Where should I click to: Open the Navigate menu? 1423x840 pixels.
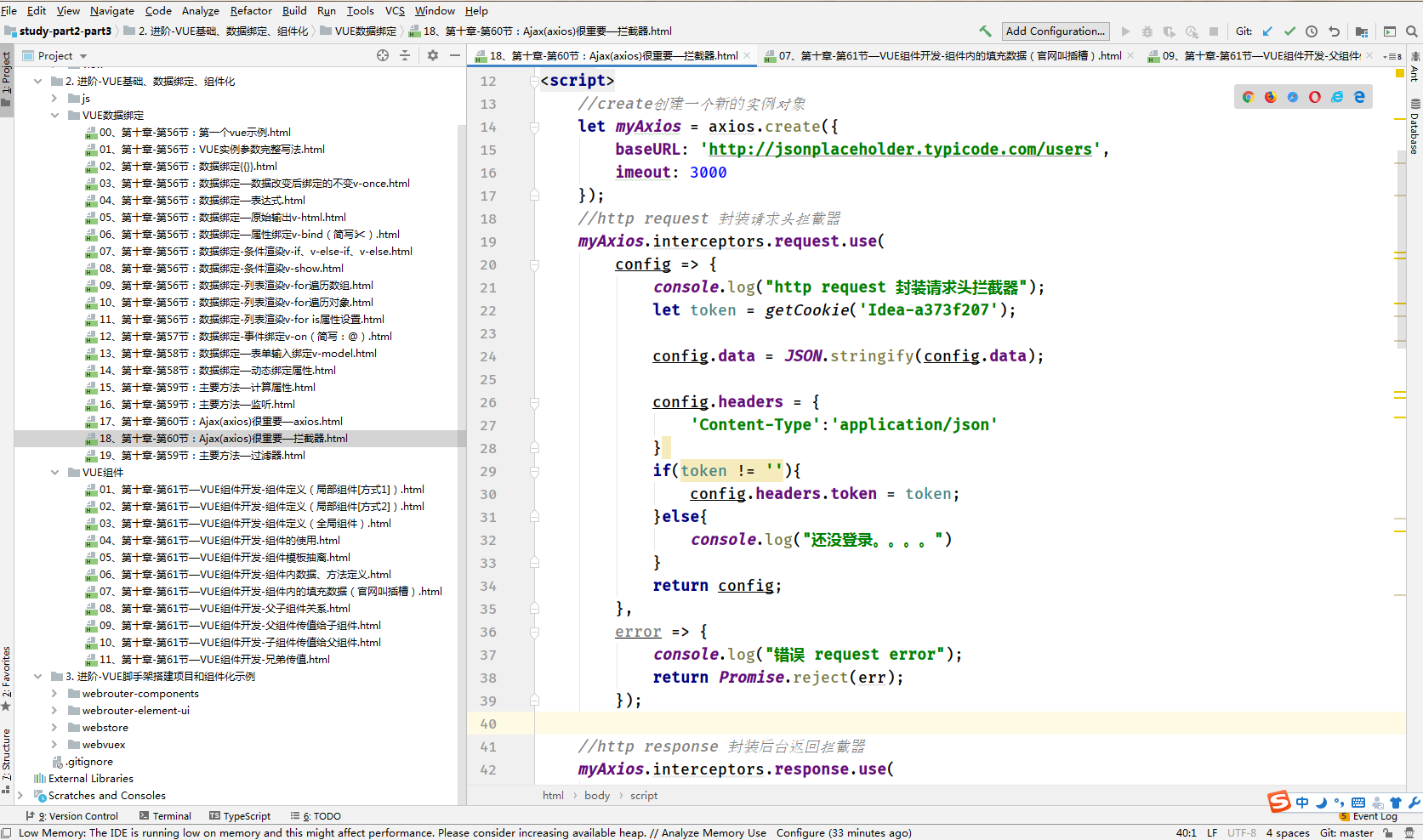click(x=112, y=10)
